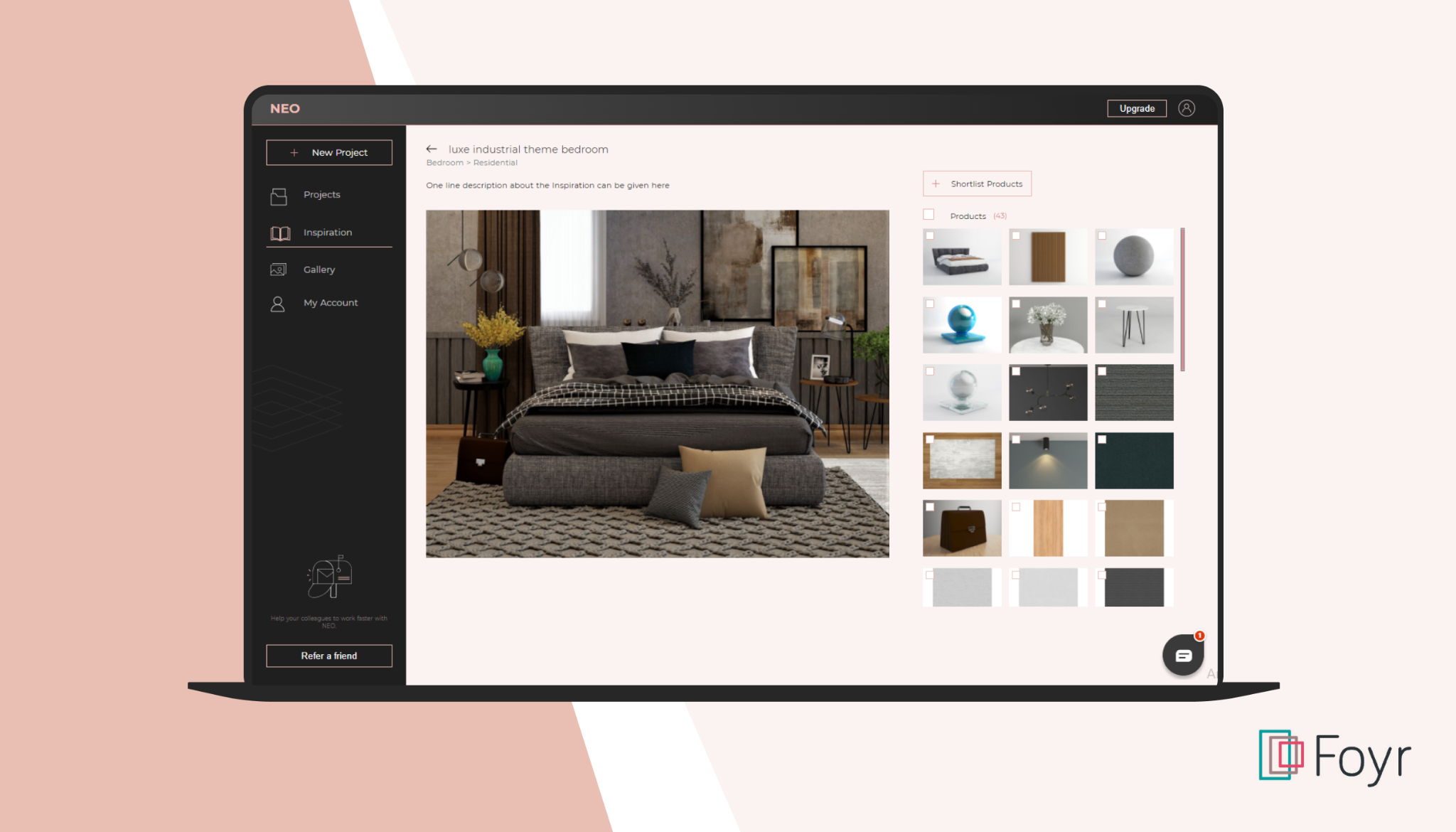Open the chat support icon
The image size is (1456, 832).
click(x=1182, y=655)
